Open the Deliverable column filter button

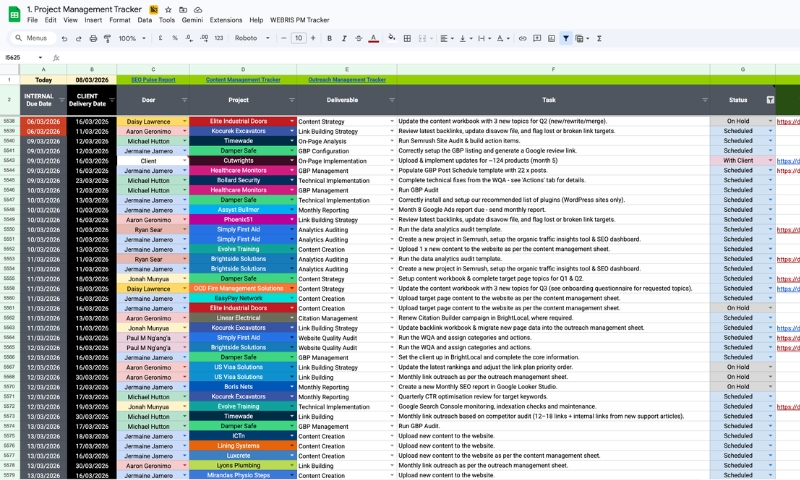click(392, 100)
